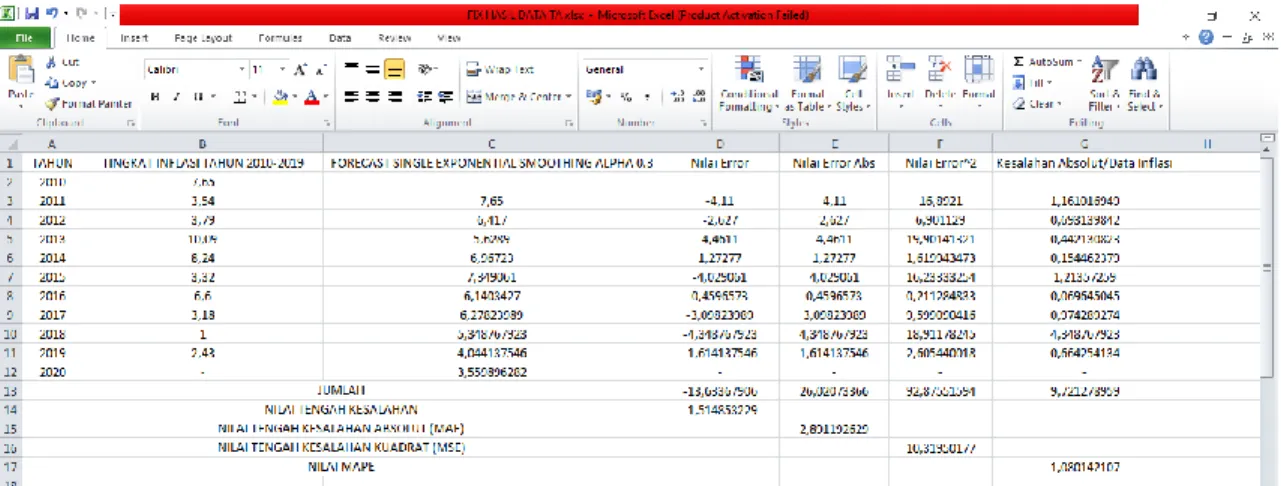1281x486 pixels.
Task: Open Cell Styles gallery
Action: click(x=852, y=84)
